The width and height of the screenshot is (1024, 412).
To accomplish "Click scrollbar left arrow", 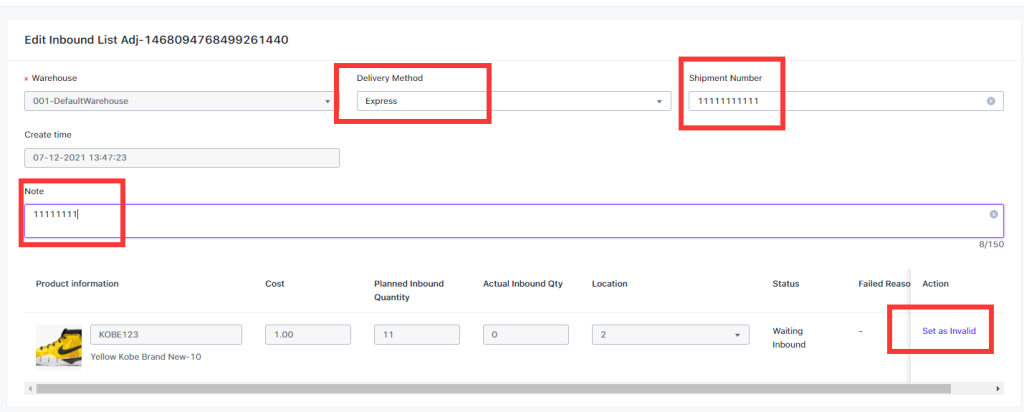I will tap(29, 388).
